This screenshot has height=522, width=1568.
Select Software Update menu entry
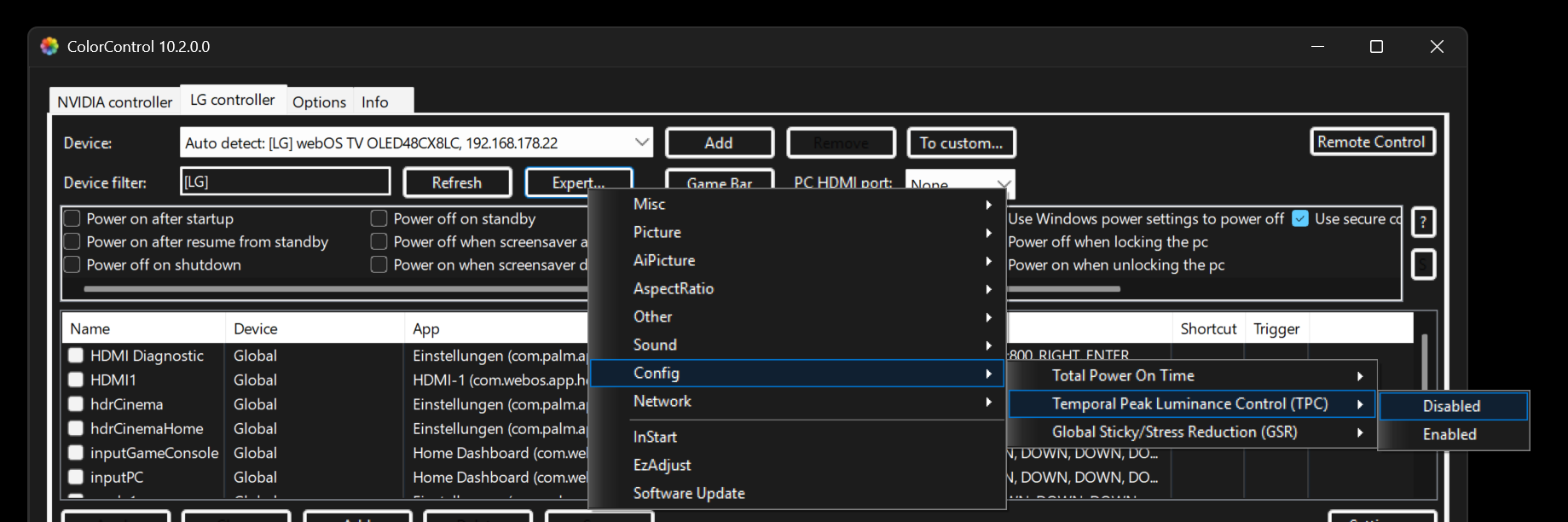click(797, 493)
